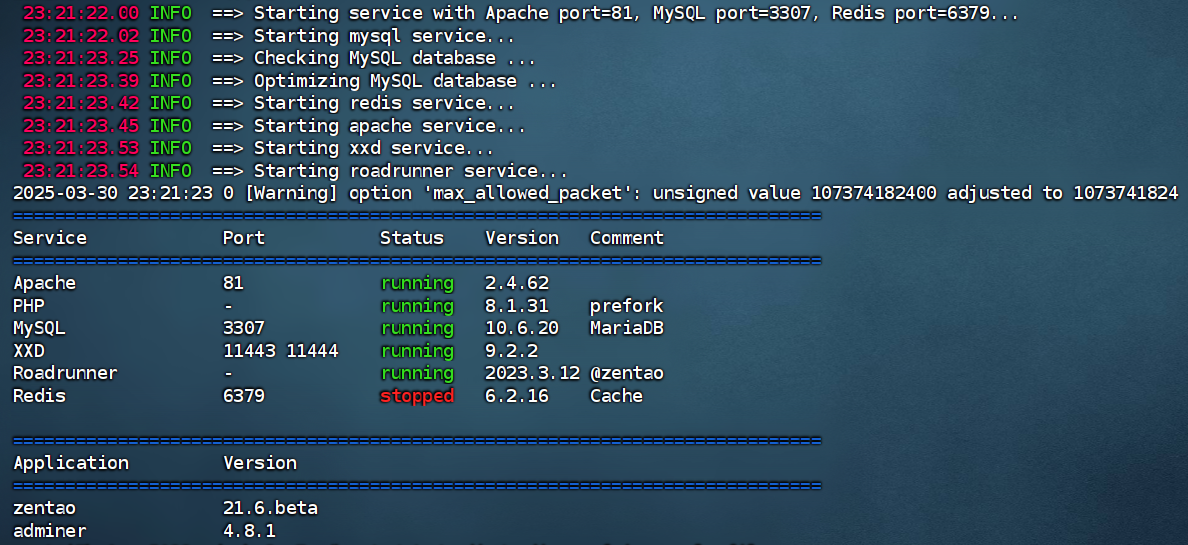Click the running status for Apache

pos(417,283)
